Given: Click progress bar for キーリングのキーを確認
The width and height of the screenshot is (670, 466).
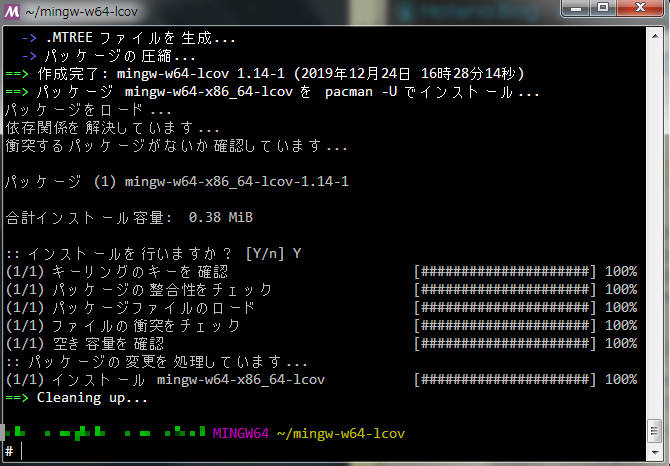Looking at the screenshot, I should pyautogui.click(x=505, y=272).
